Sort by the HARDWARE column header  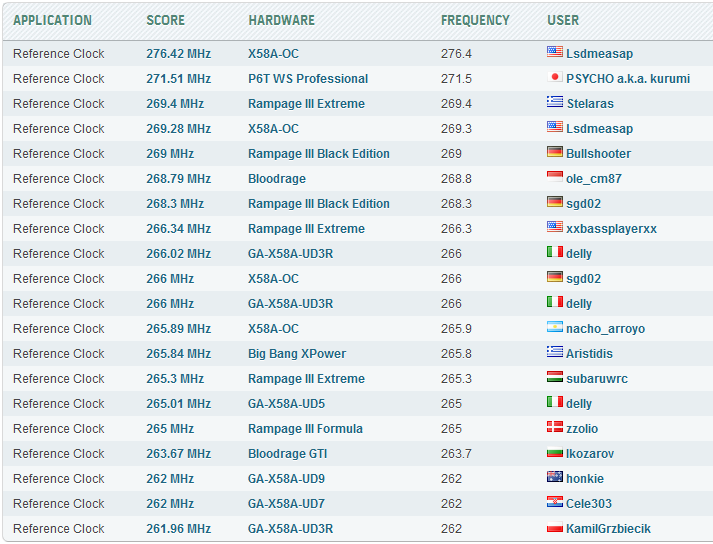[x=281, y=20]
